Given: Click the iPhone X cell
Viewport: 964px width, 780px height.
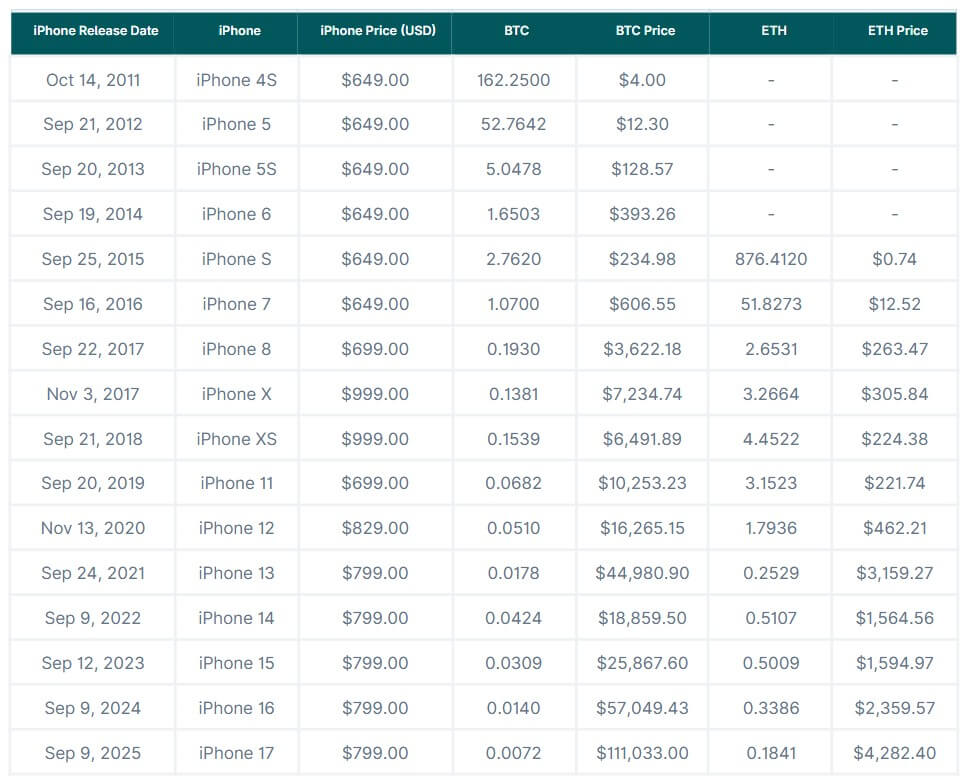Looking at the screenshot, I should point(236,393).
